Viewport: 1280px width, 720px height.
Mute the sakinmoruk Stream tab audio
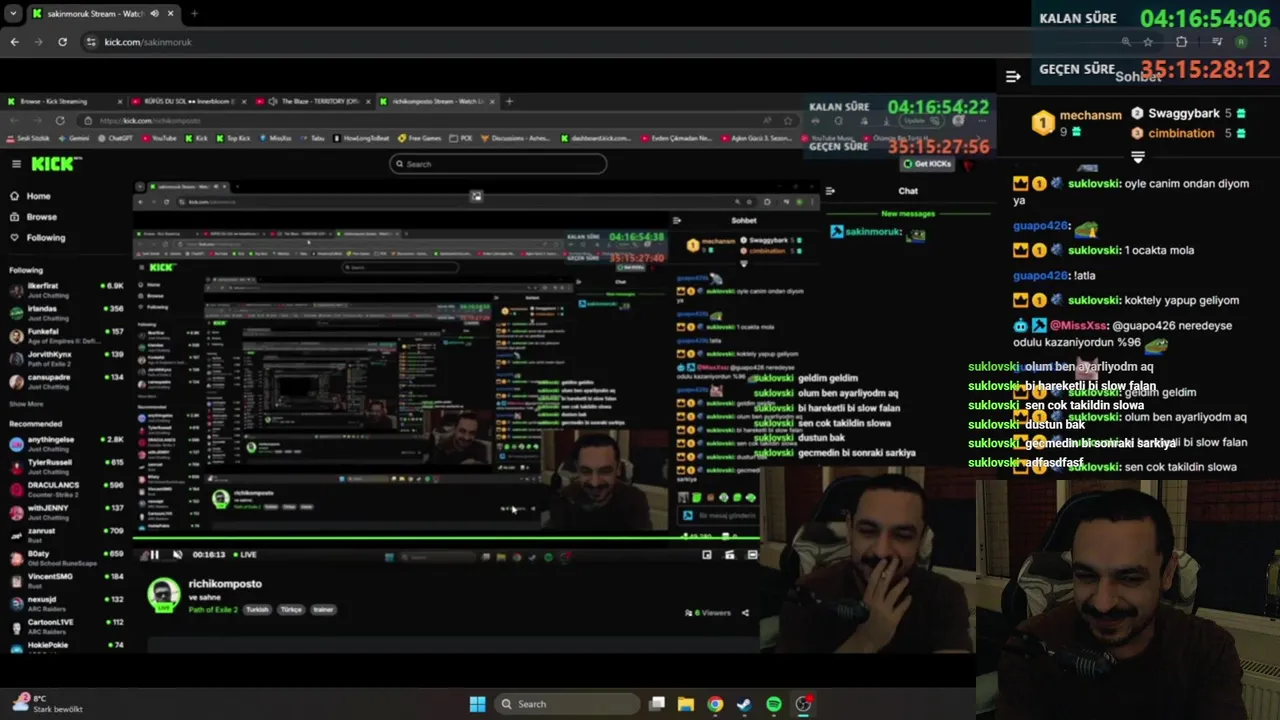tap(154, 14)
